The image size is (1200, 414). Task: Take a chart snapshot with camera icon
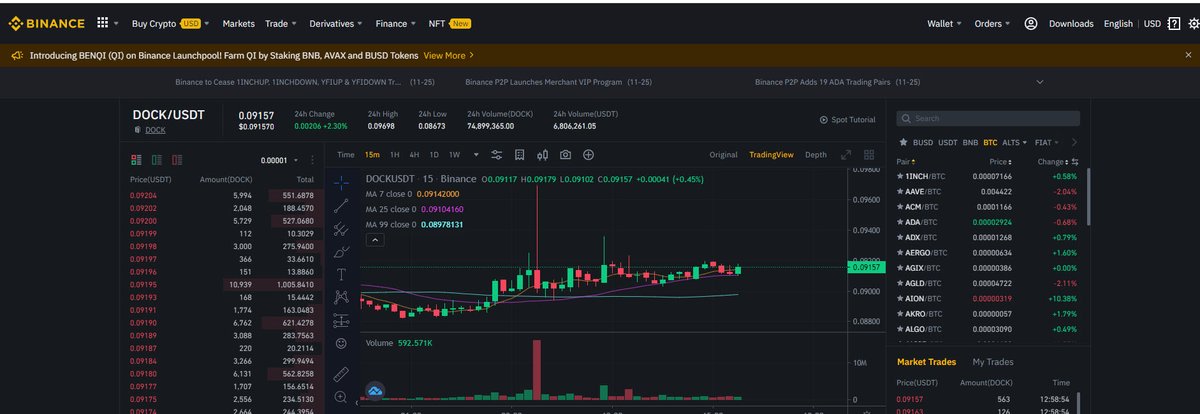coord(566,155)
